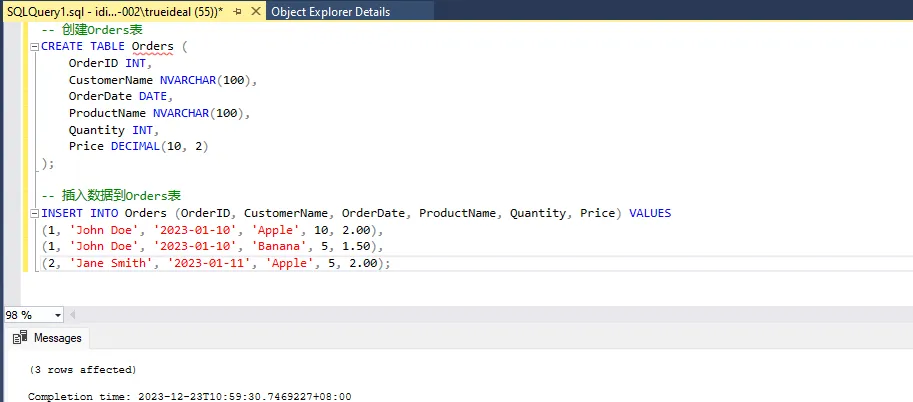
Task: Click the underlined Orders table name
Action: click(153, 47)
